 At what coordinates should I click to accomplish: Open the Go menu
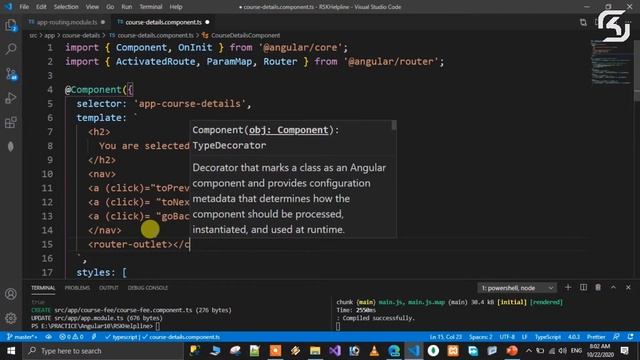tap(110, 7)
